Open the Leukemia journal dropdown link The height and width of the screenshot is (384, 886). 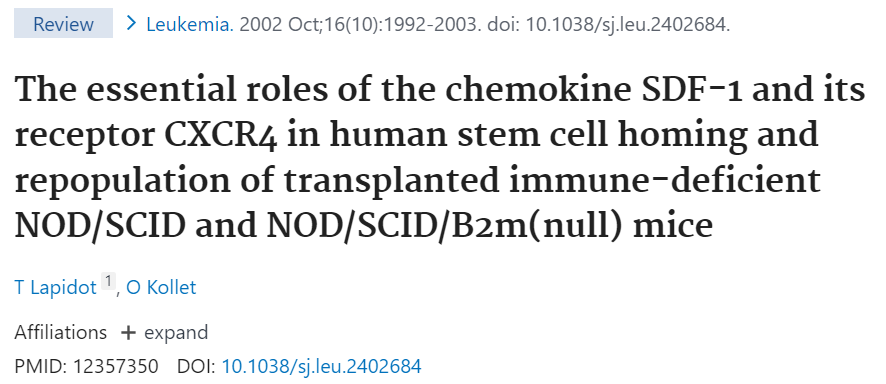pyautogui.click(x=189, y=24)
